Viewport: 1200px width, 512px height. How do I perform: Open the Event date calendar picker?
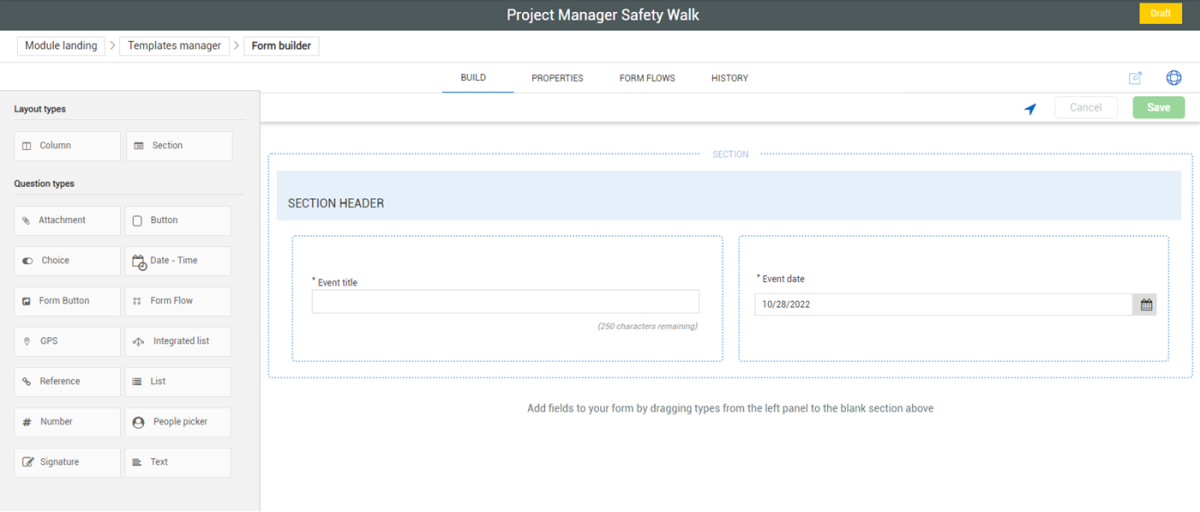1146,305
